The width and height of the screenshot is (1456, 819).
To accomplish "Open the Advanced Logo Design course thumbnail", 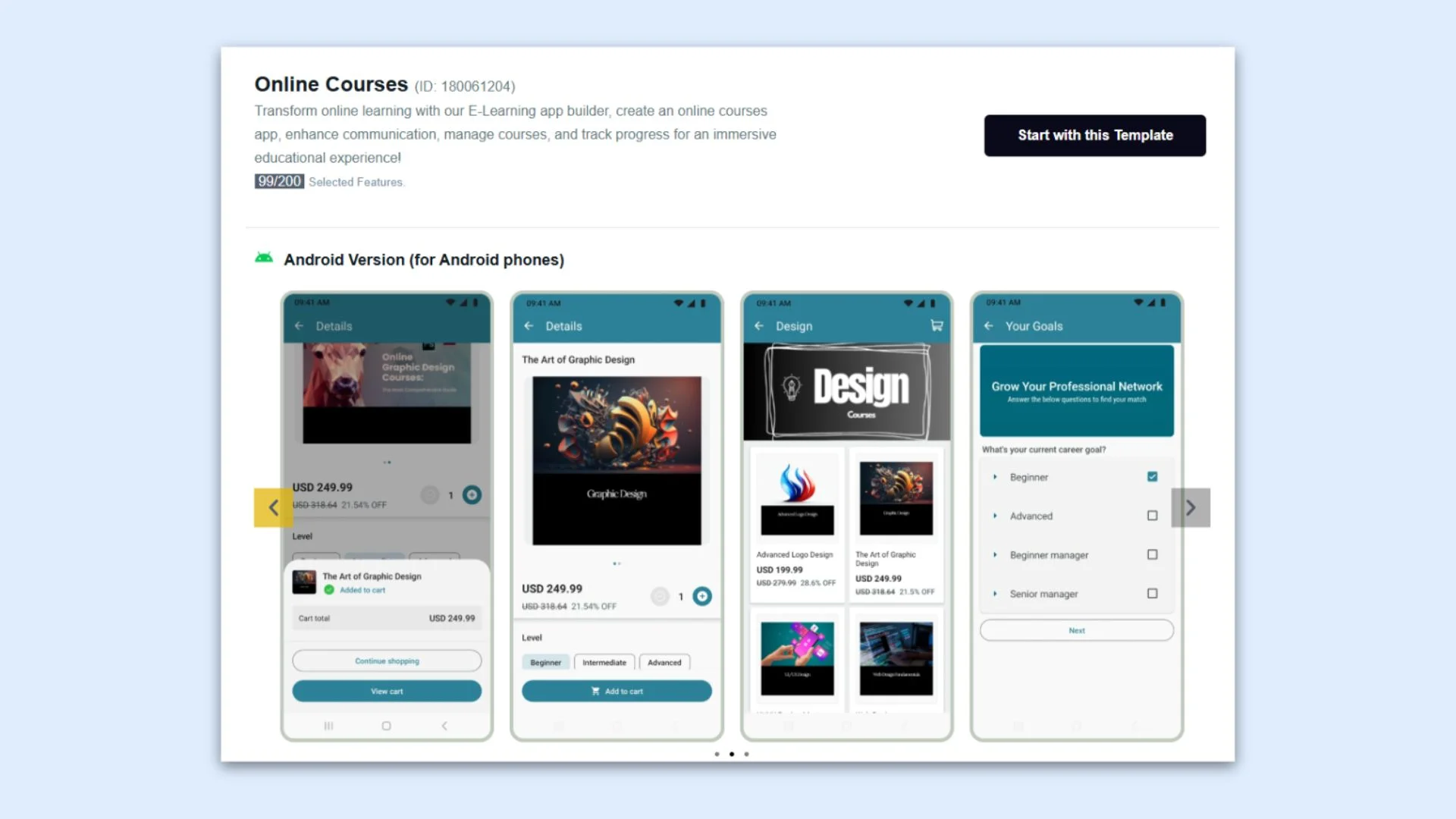I will [797, 497].
